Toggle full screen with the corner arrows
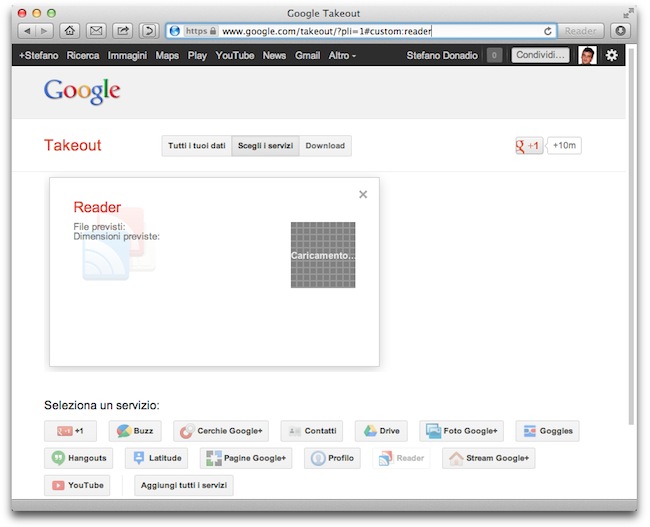 [628, 14]
